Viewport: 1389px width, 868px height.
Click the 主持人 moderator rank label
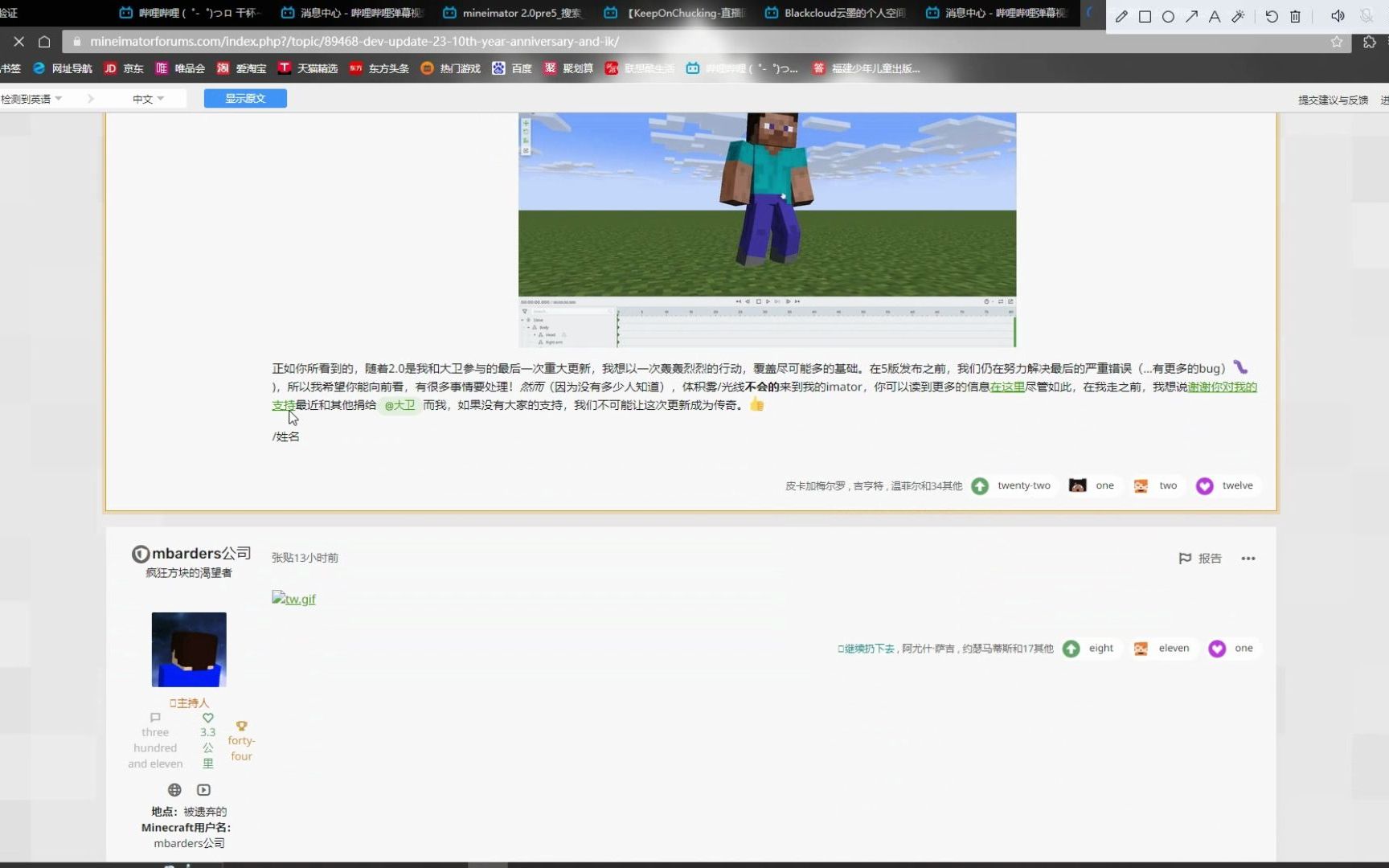click(x=189, y=703)
